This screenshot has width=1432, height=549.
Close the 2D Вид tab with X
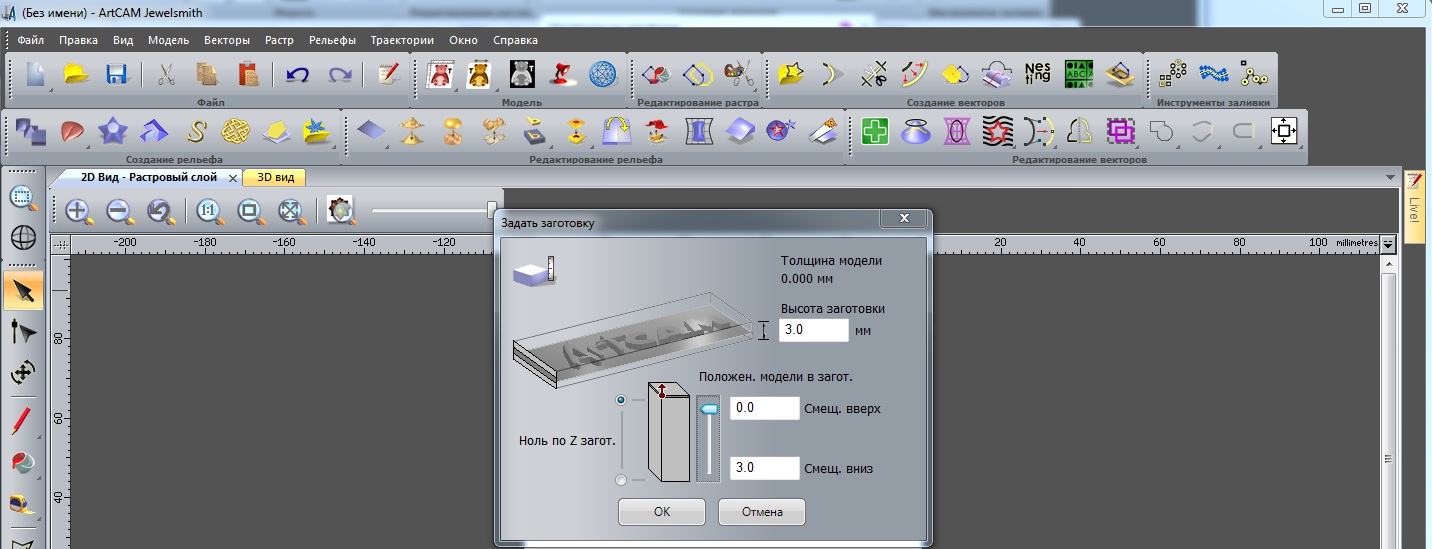click(233, 178)
